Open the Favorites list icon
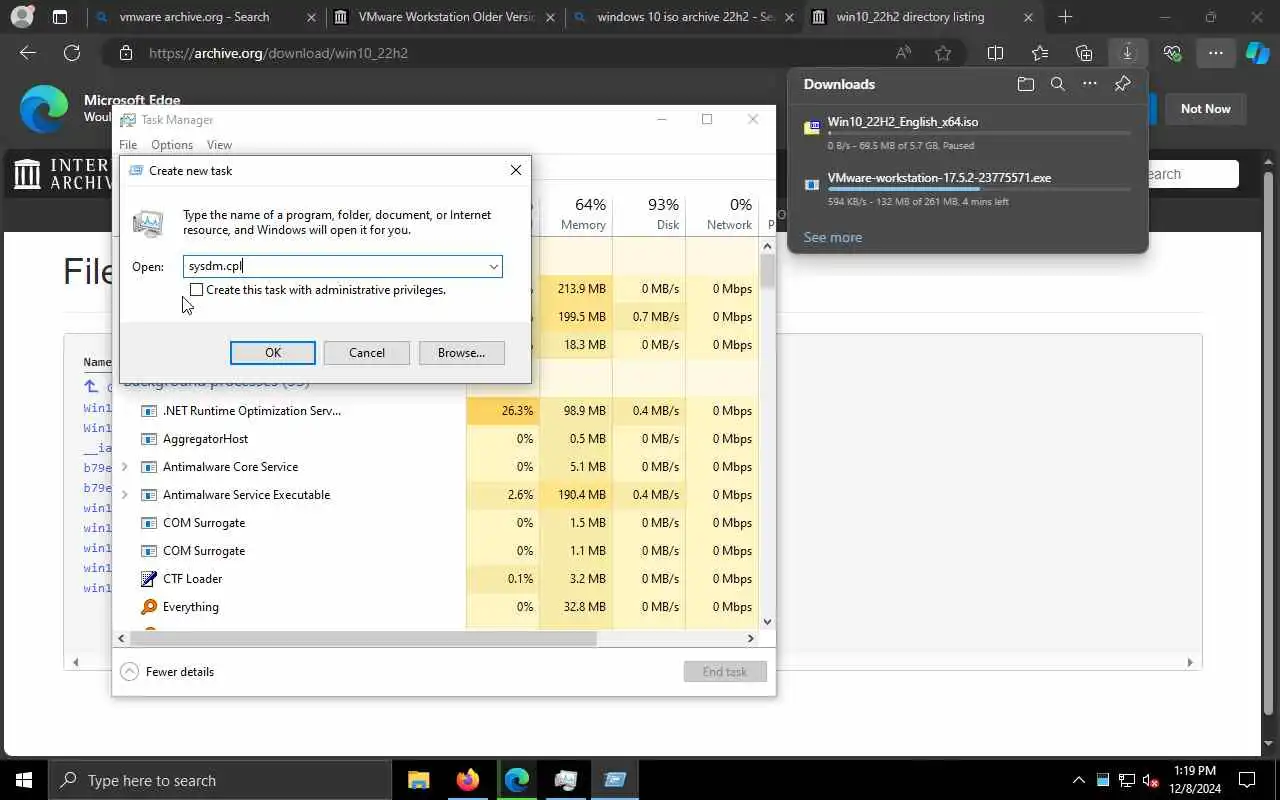1280x800 pixels. pyautogui.click(x=1040, y=53)
